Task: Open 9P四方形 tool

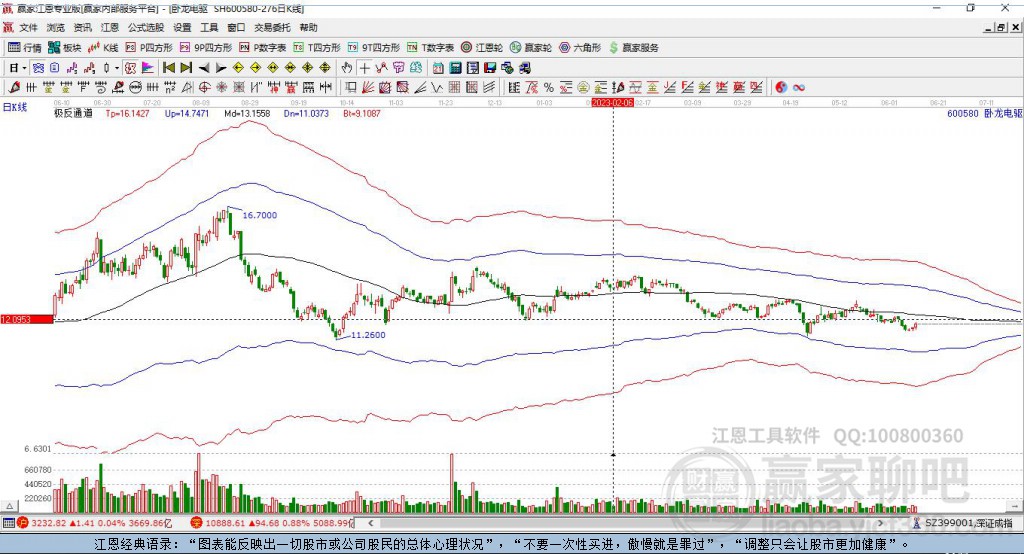Action: pos(206,48)
